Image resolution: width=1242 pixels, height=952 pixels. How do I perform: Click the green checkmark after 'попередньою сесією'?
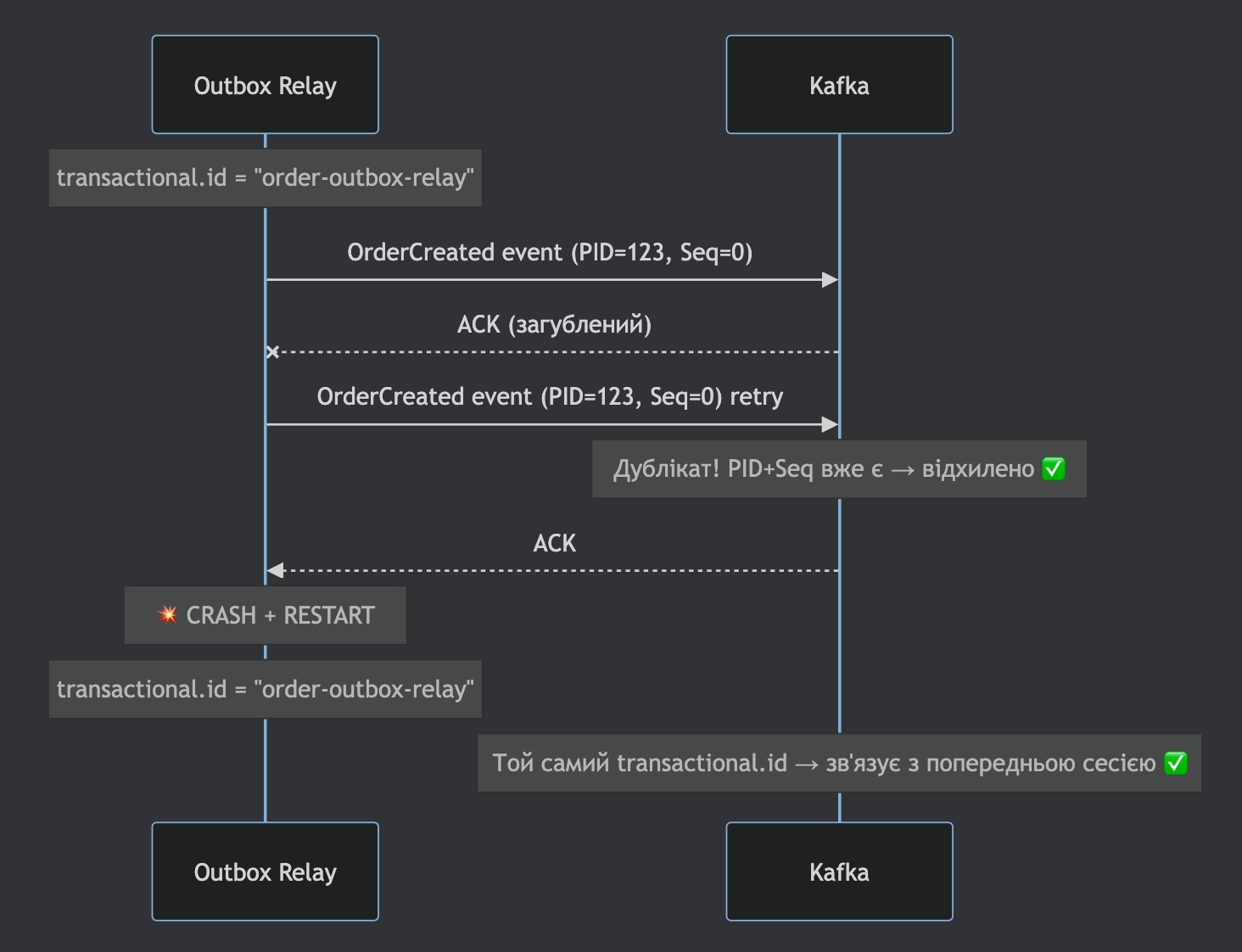(x=1176, y=763)
